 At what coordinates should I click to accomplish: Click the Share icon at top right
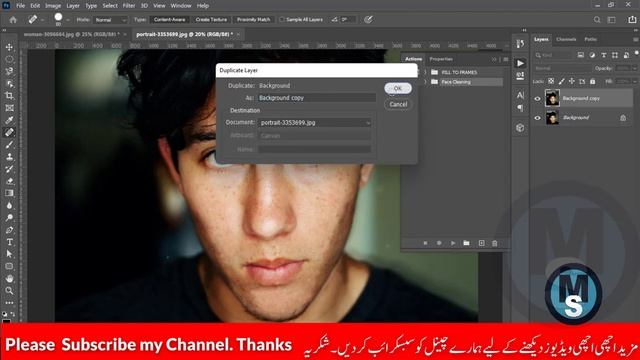coord(632,20)
